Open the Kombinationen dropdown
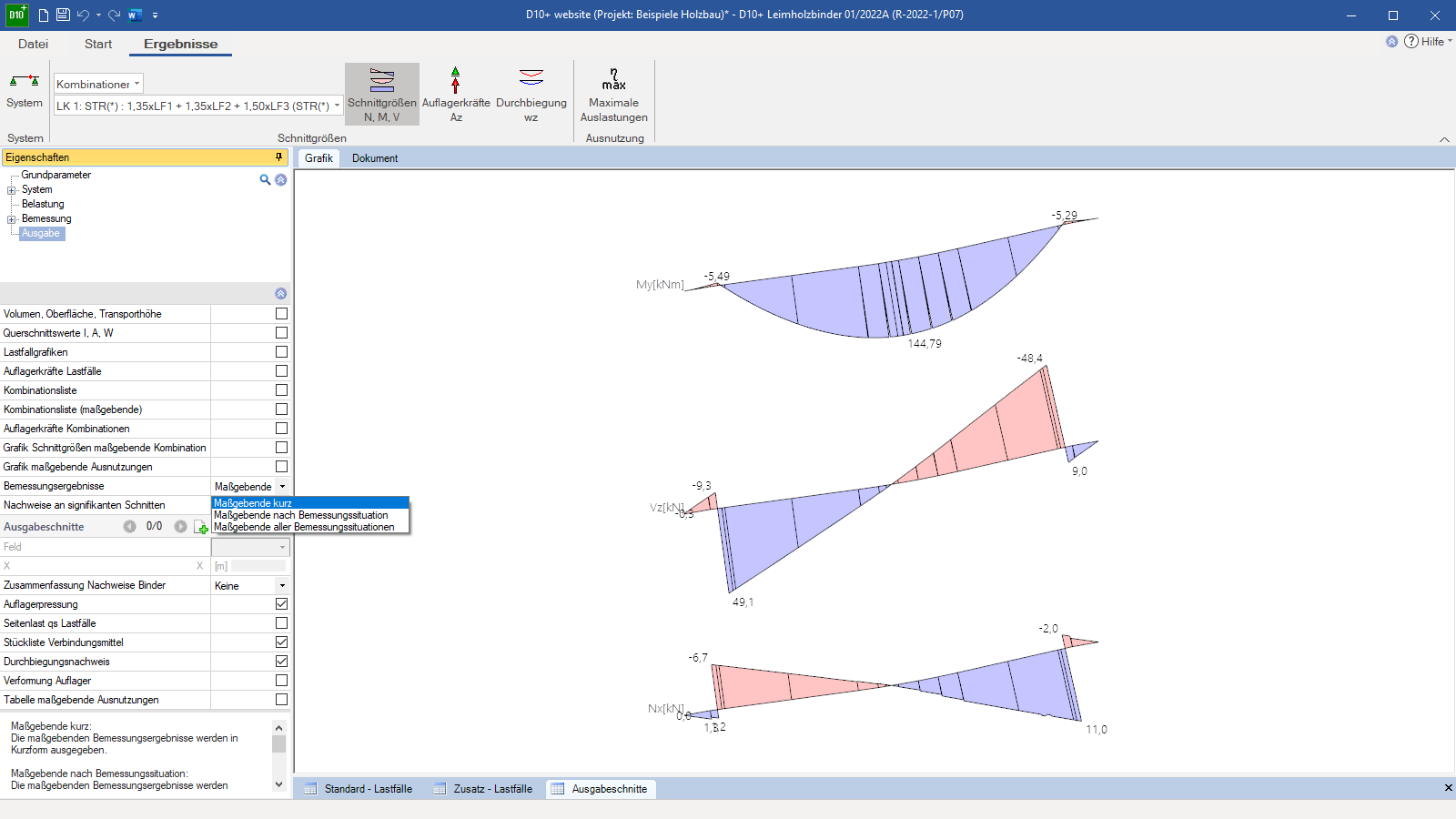1456x819 pixels. (98, 84)
